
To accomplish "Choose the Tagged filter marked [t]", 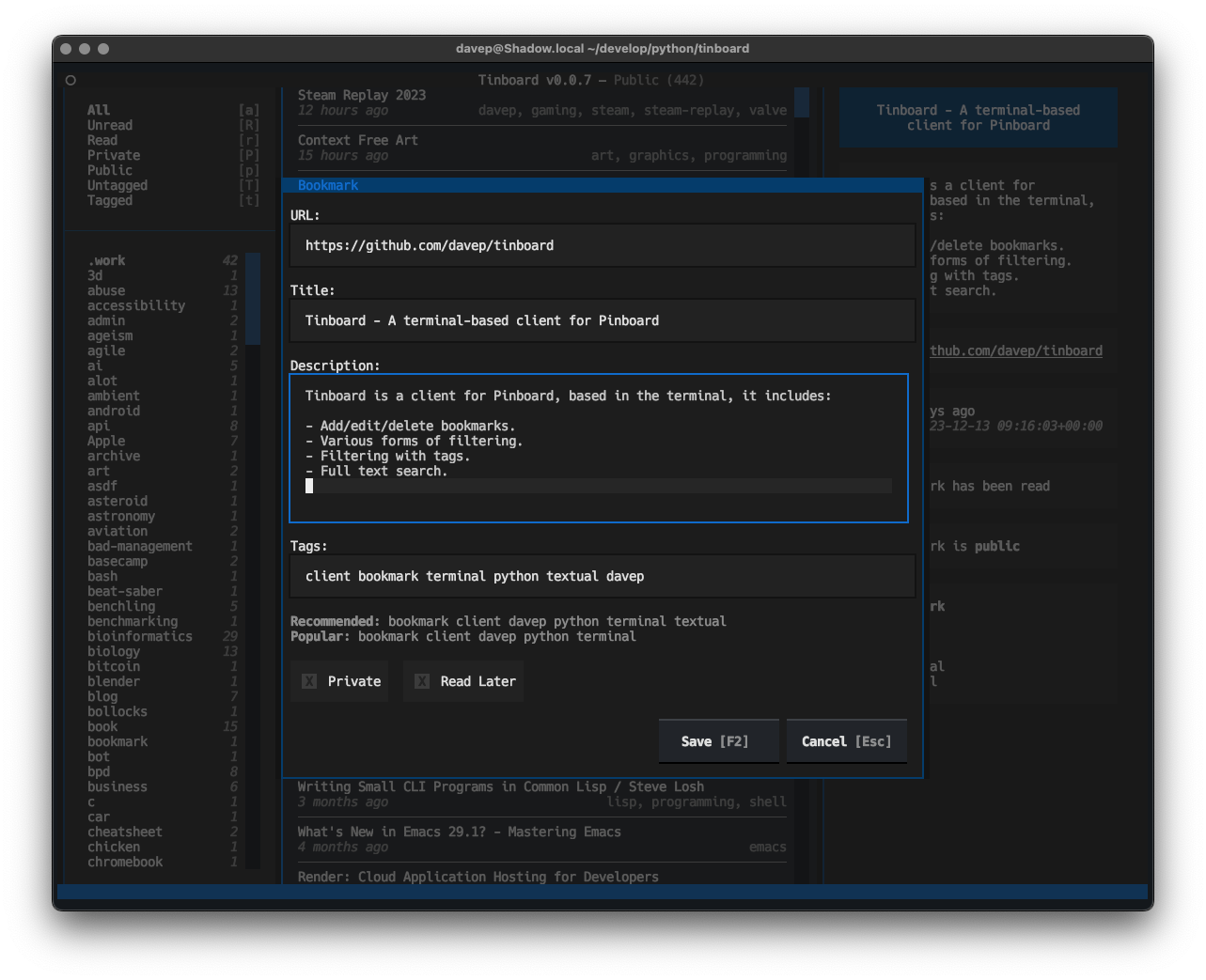I will tap(173, 200).
